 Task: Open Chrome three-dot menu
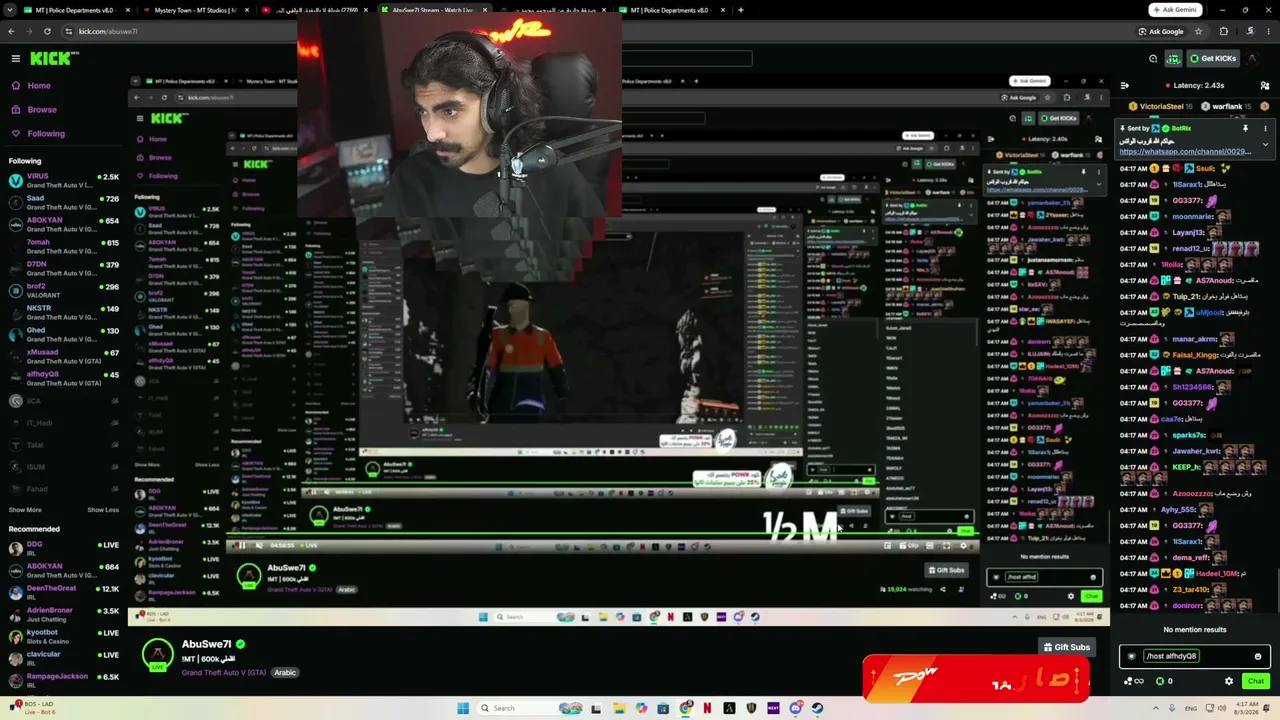click(x=1269, y=31)
